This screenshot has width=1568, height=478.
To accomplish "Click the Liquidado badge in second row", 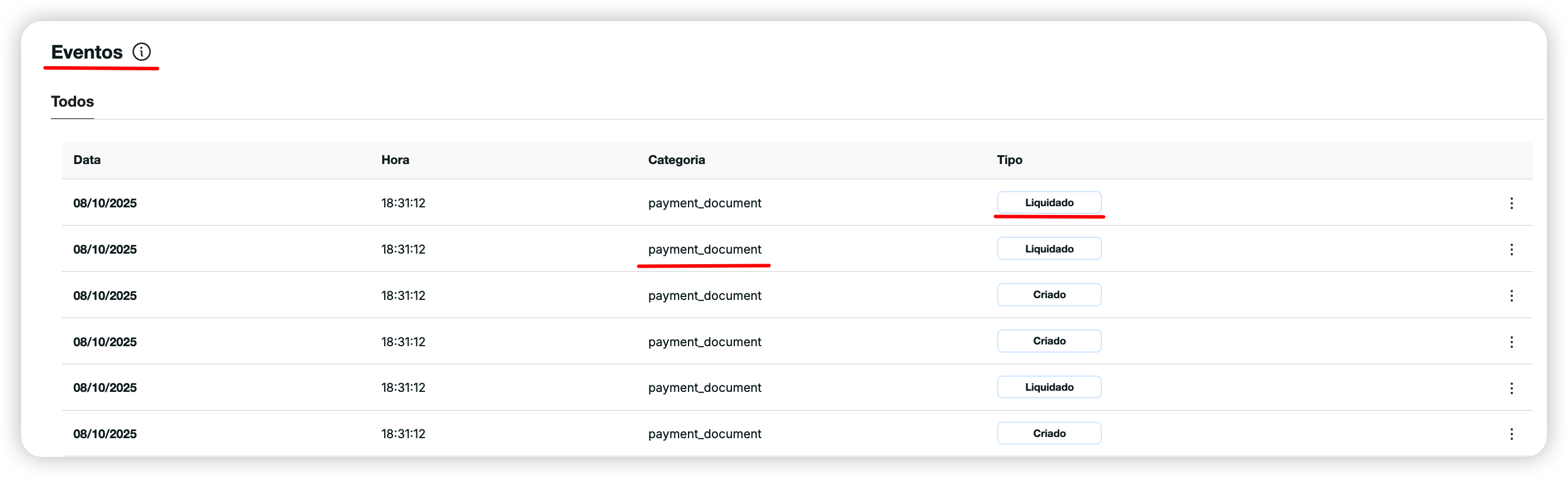I will [1048, 249].
